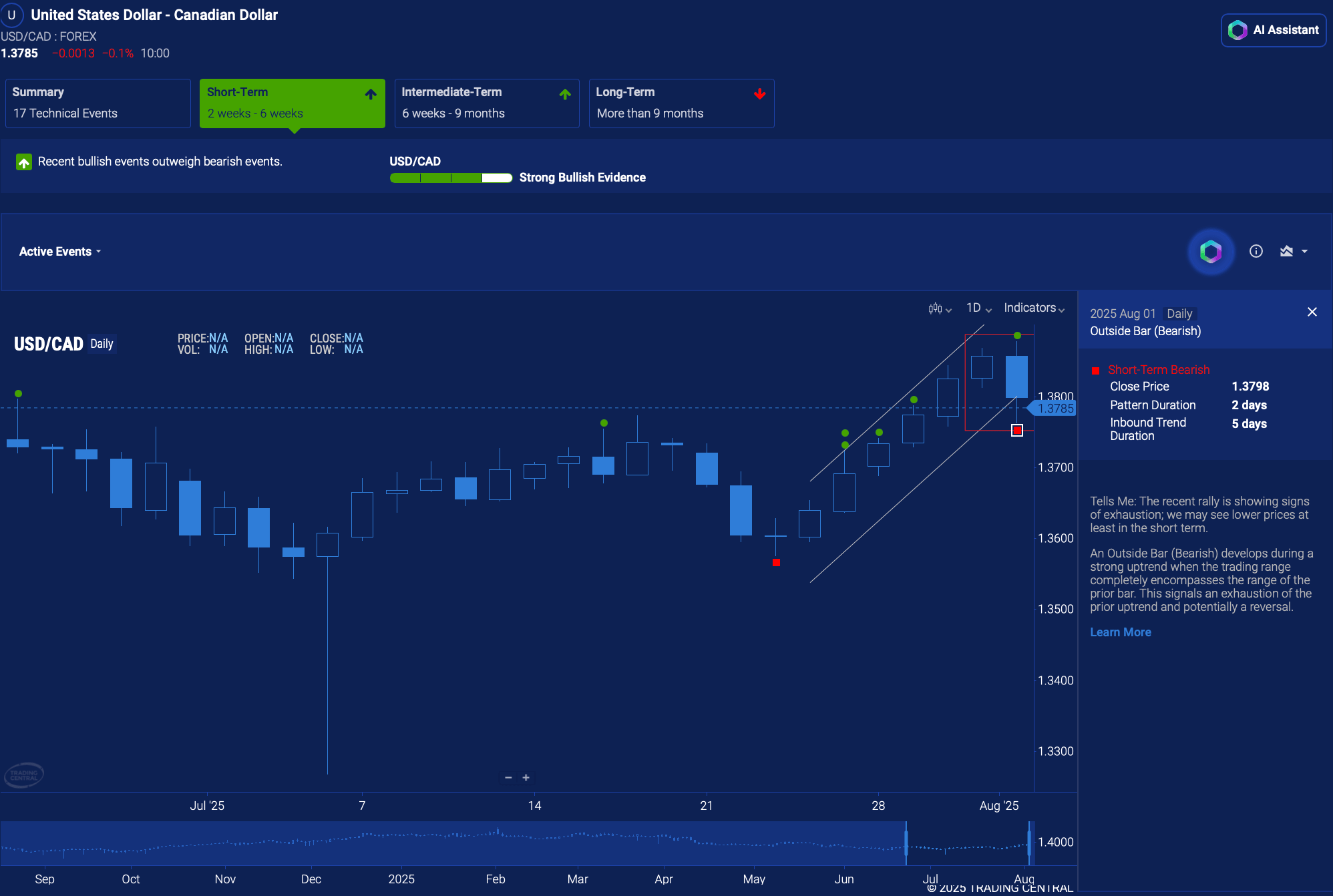Image resolution: width=1333 pixels, height=896 pixels.
Task: Zoom out the chart with minus button
Action: [508, 777]
